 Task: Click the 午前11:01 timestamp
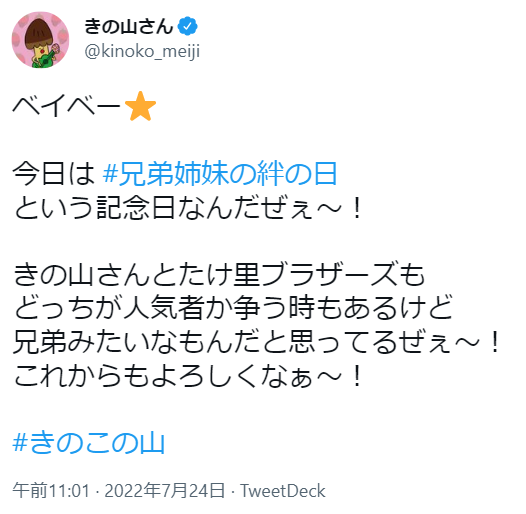pyautogui.click(x=51, y=491)
